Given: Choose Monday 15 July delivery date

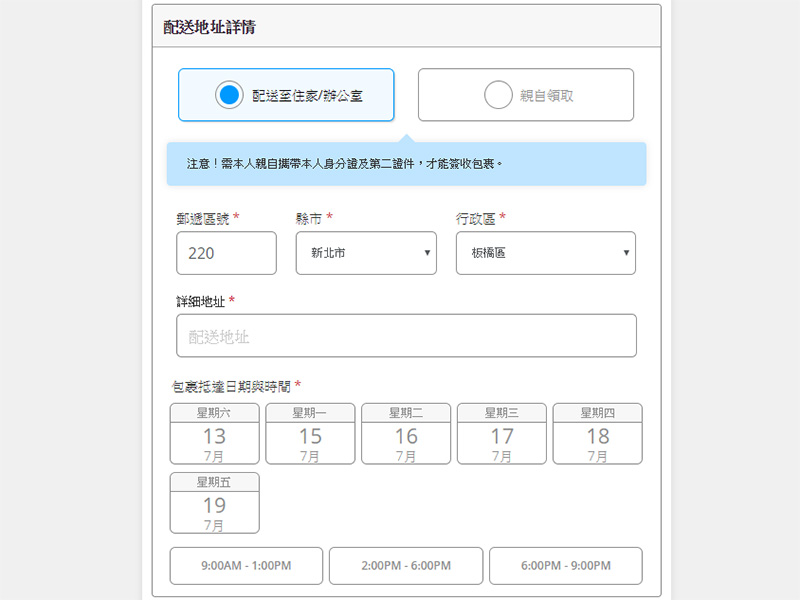Looking at the screenshot, I should 310,434.
